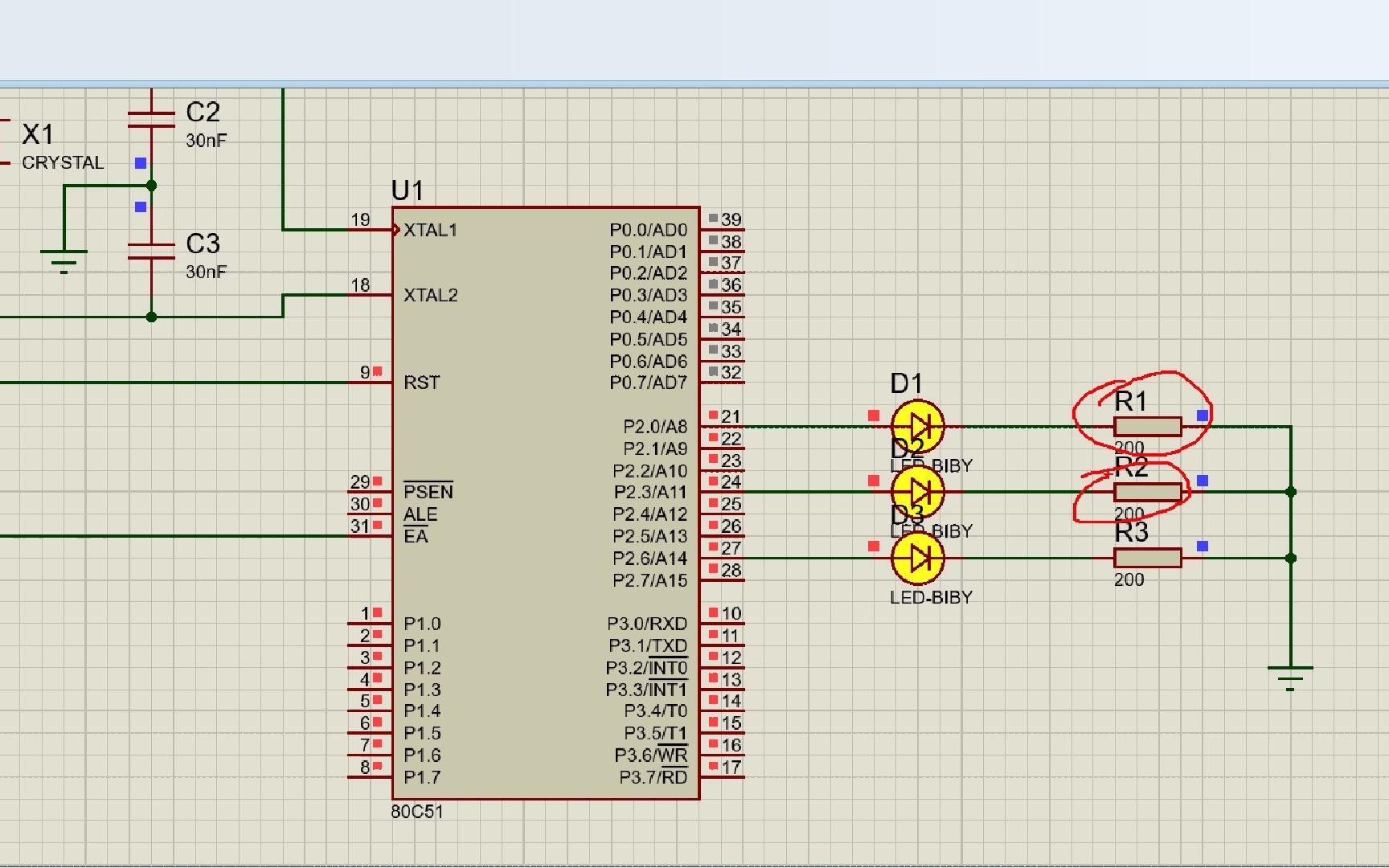Click the wire junction dot at R3's right side

tap(1291, 558)
